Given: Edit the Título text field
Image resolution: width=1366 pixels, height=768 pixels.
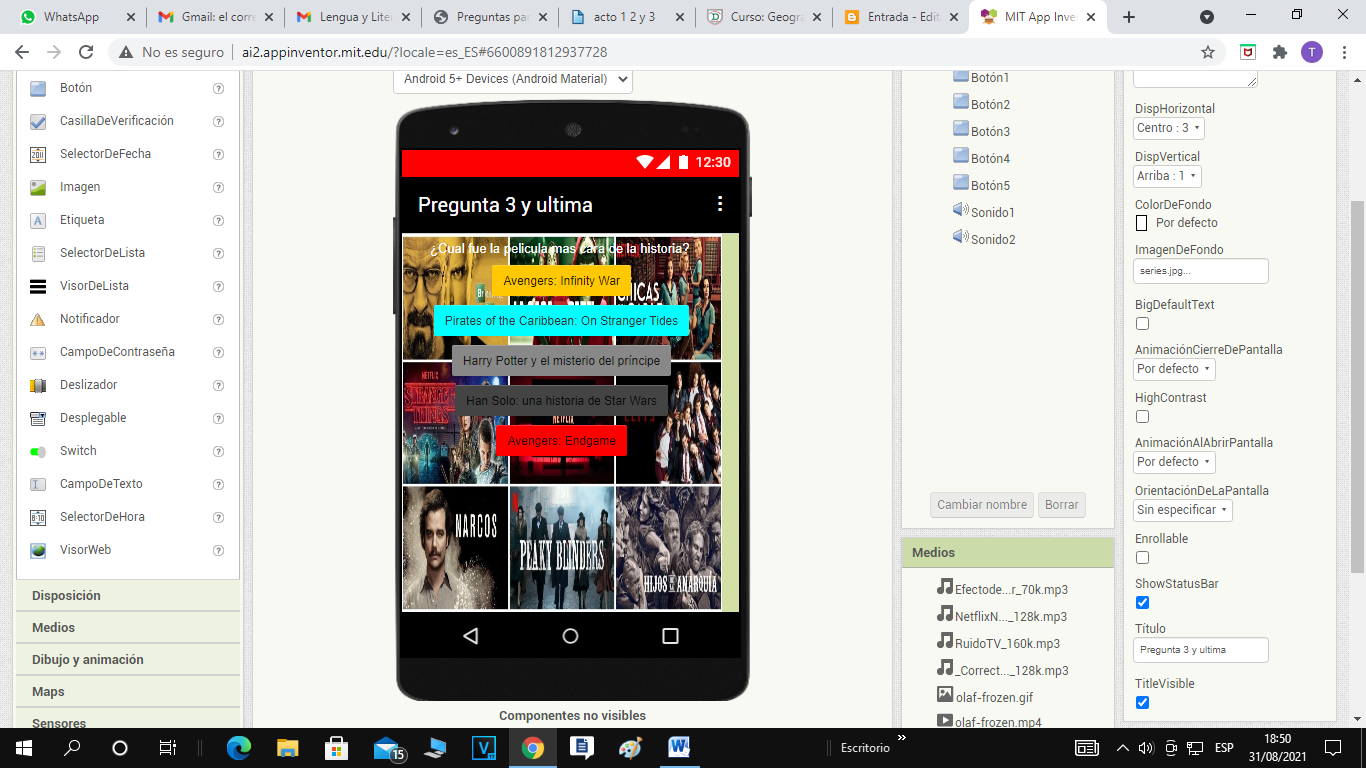Looking at the screenshot, I should [x=1201, y=650].
